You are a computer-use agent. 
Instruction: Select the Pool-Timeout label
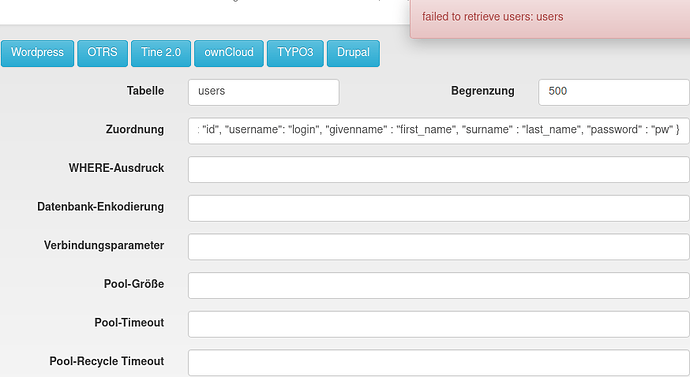(x=129, y=322)
